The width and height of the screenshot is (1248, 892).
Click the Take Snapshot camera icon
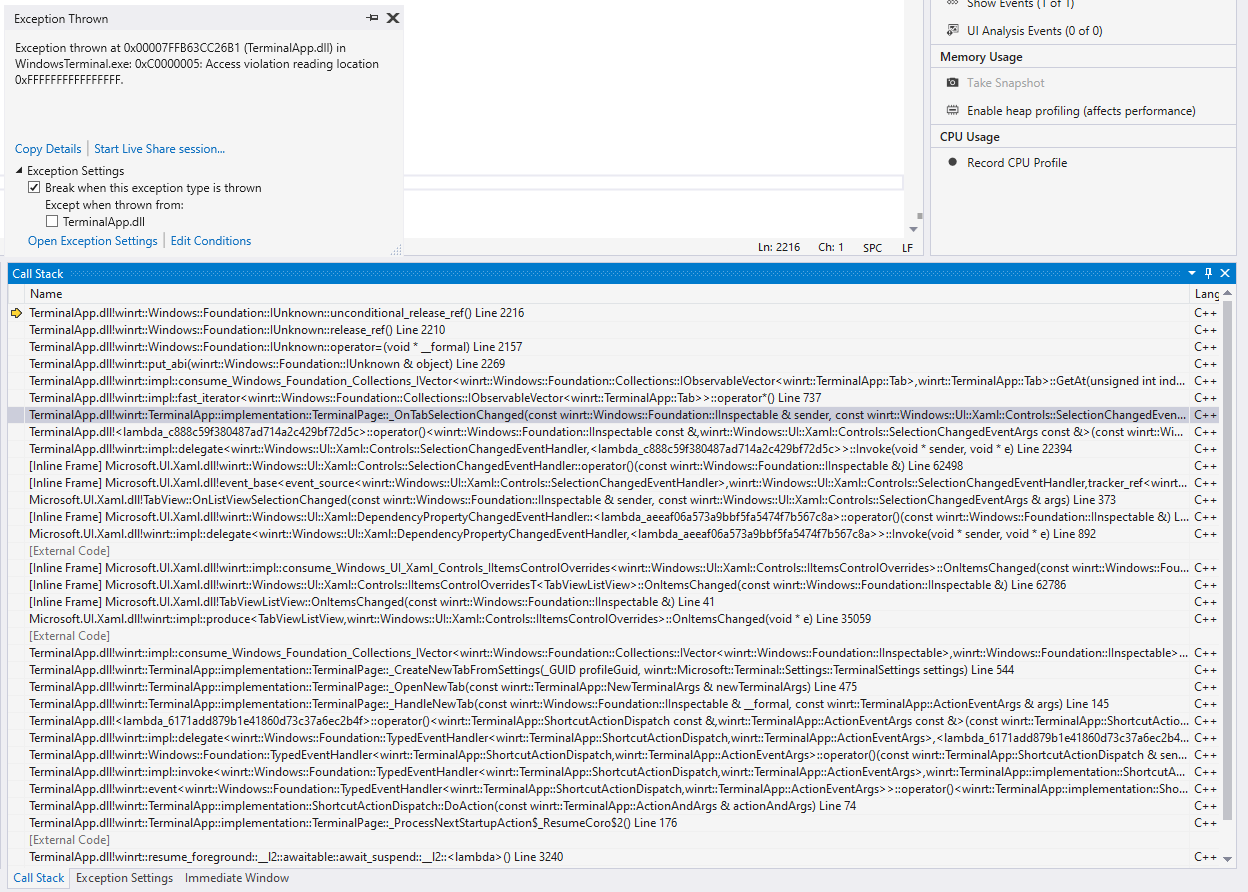tap(953, 83)
